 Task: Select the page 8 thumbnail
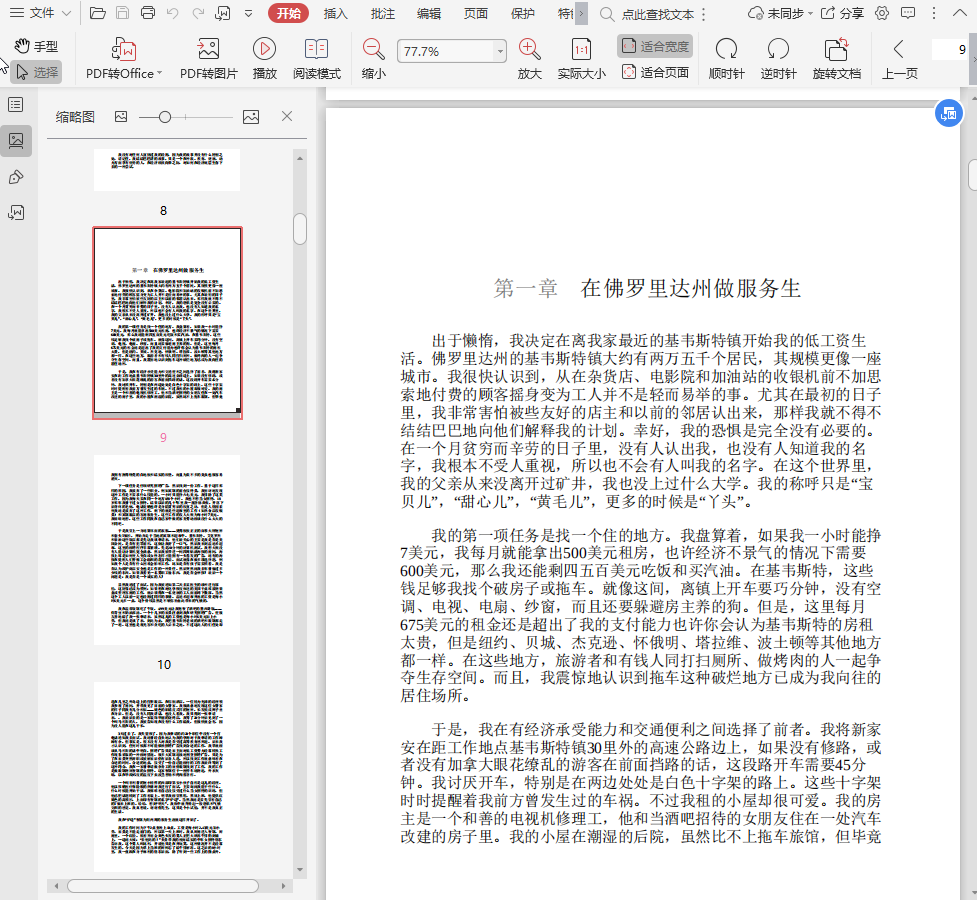[167, 170]
